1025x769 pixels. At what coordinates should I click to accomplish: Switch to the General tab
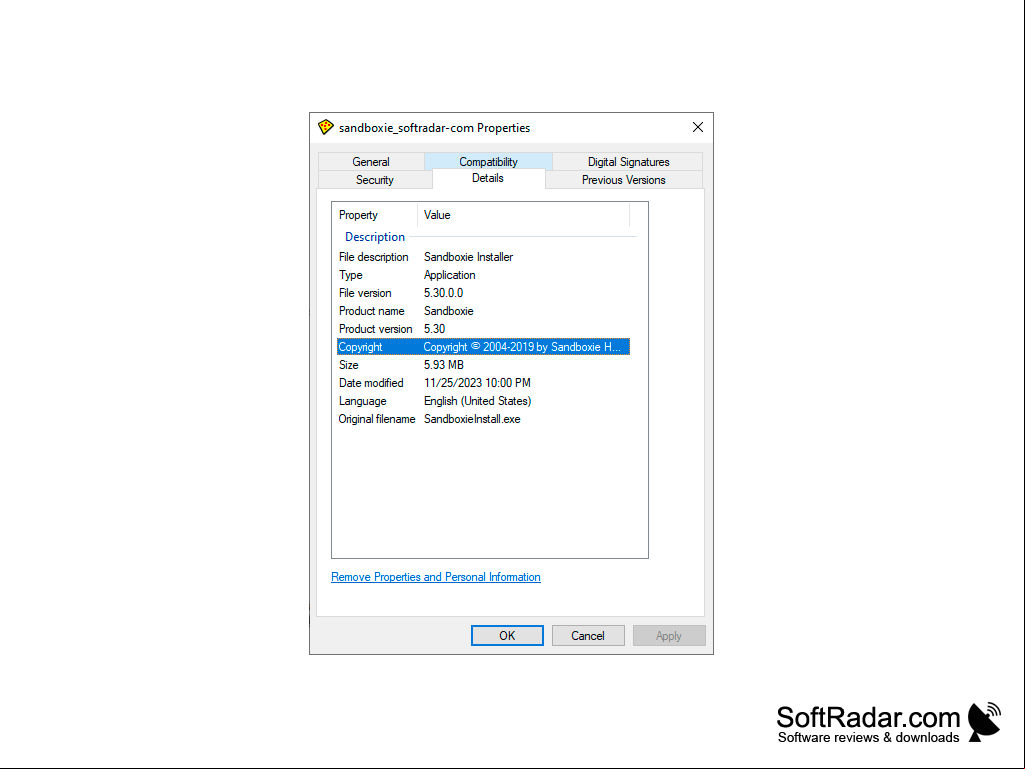pyautogui.click(x=371, y=162)
